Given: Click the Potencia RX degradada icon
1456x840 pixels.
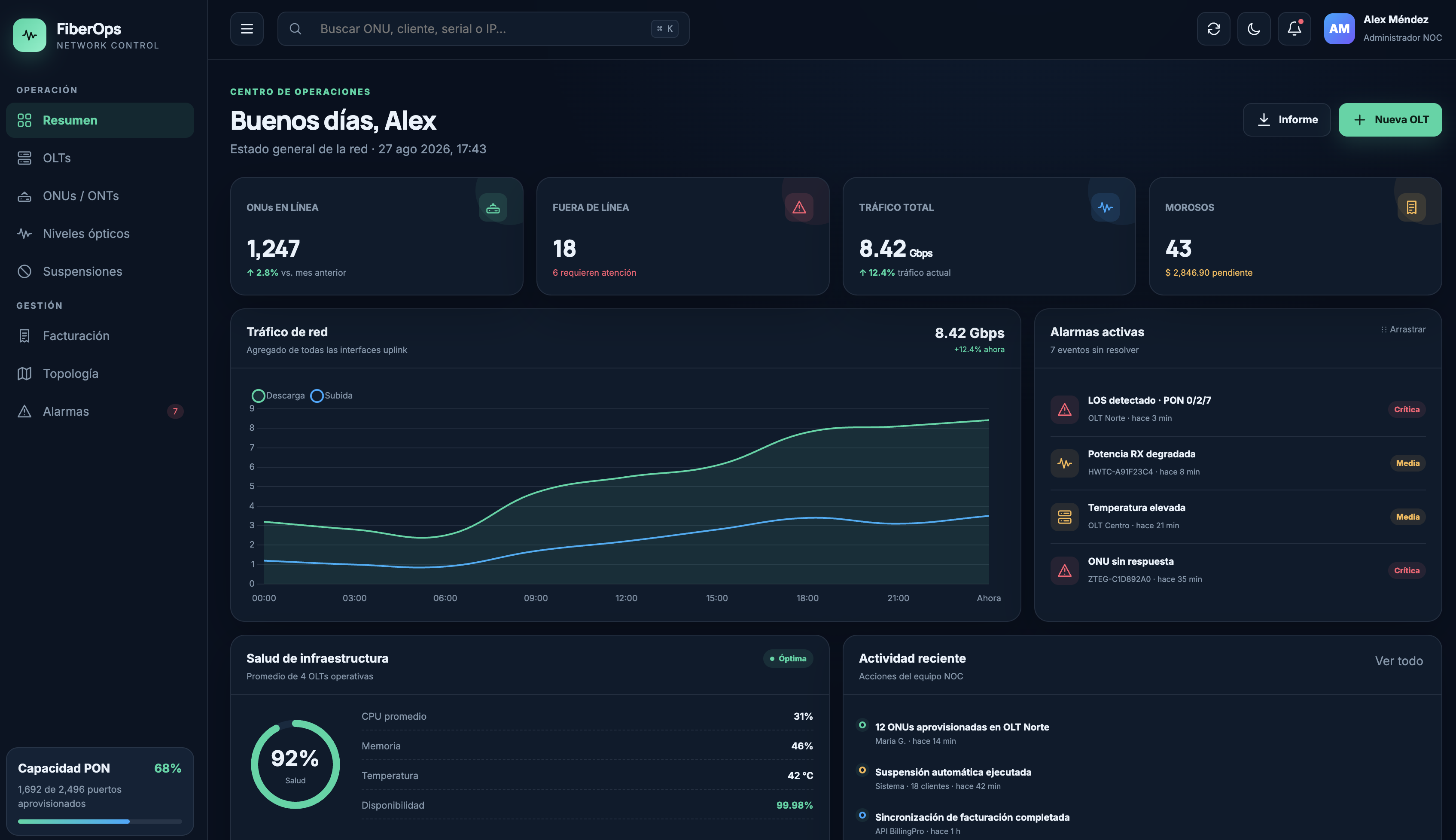Looking at the screenshot, I should coord(1065,463).
